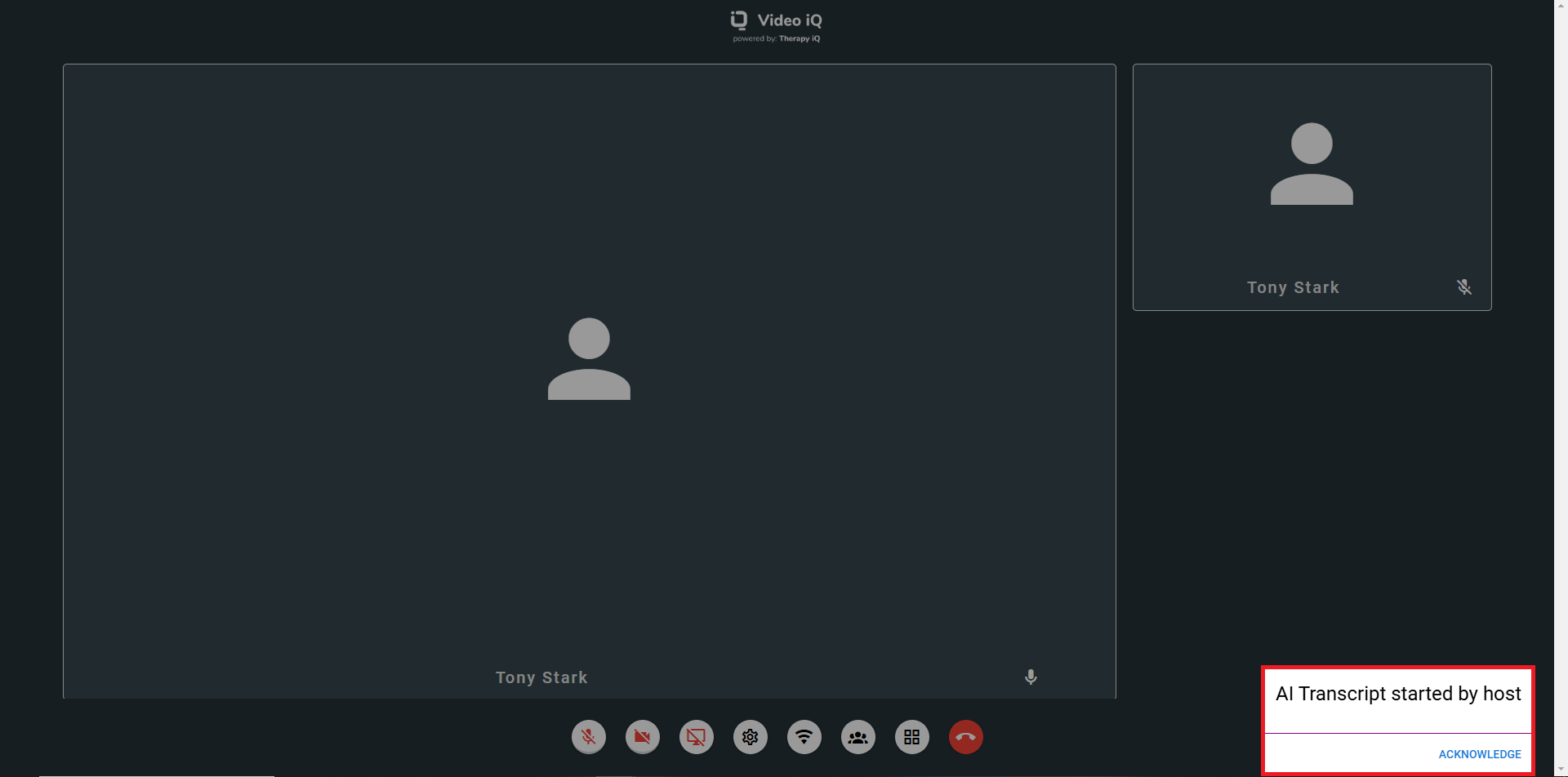Open the settings gear in the toolbar

coord(751,737)
